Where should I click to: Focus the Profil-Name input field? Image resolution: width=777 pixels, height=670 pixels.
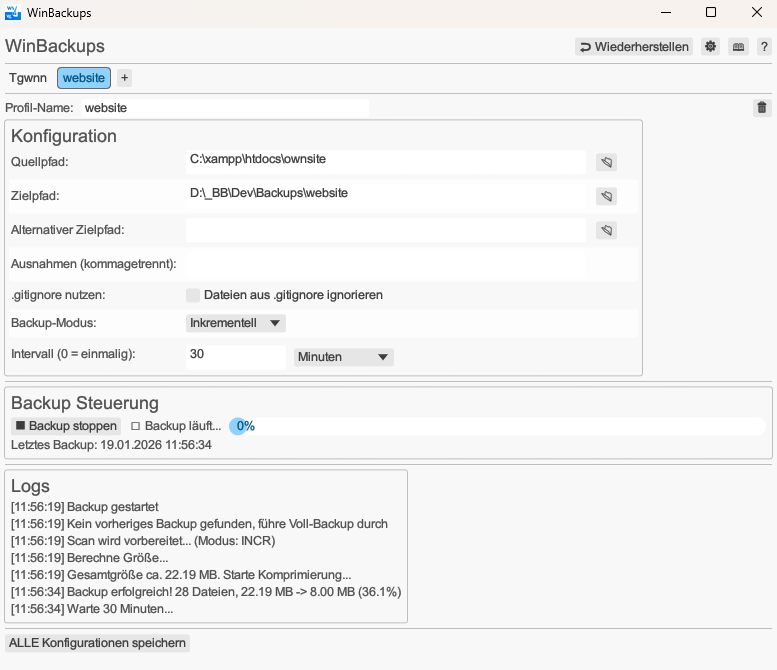coord(225,108)
